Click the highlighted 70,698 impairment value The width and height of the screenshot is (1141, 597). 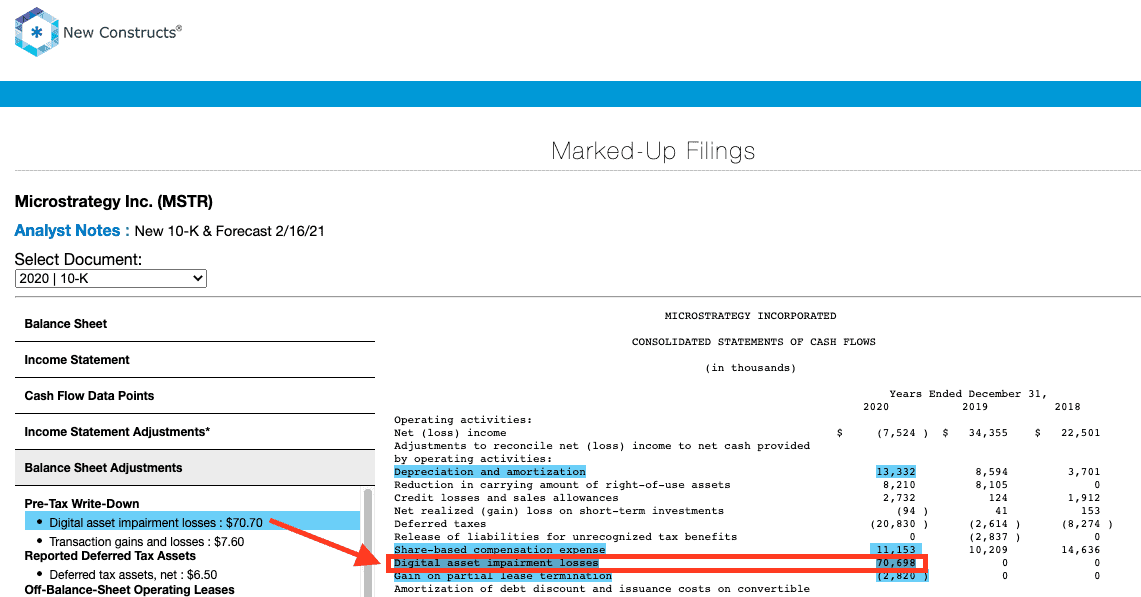[896, 563]
